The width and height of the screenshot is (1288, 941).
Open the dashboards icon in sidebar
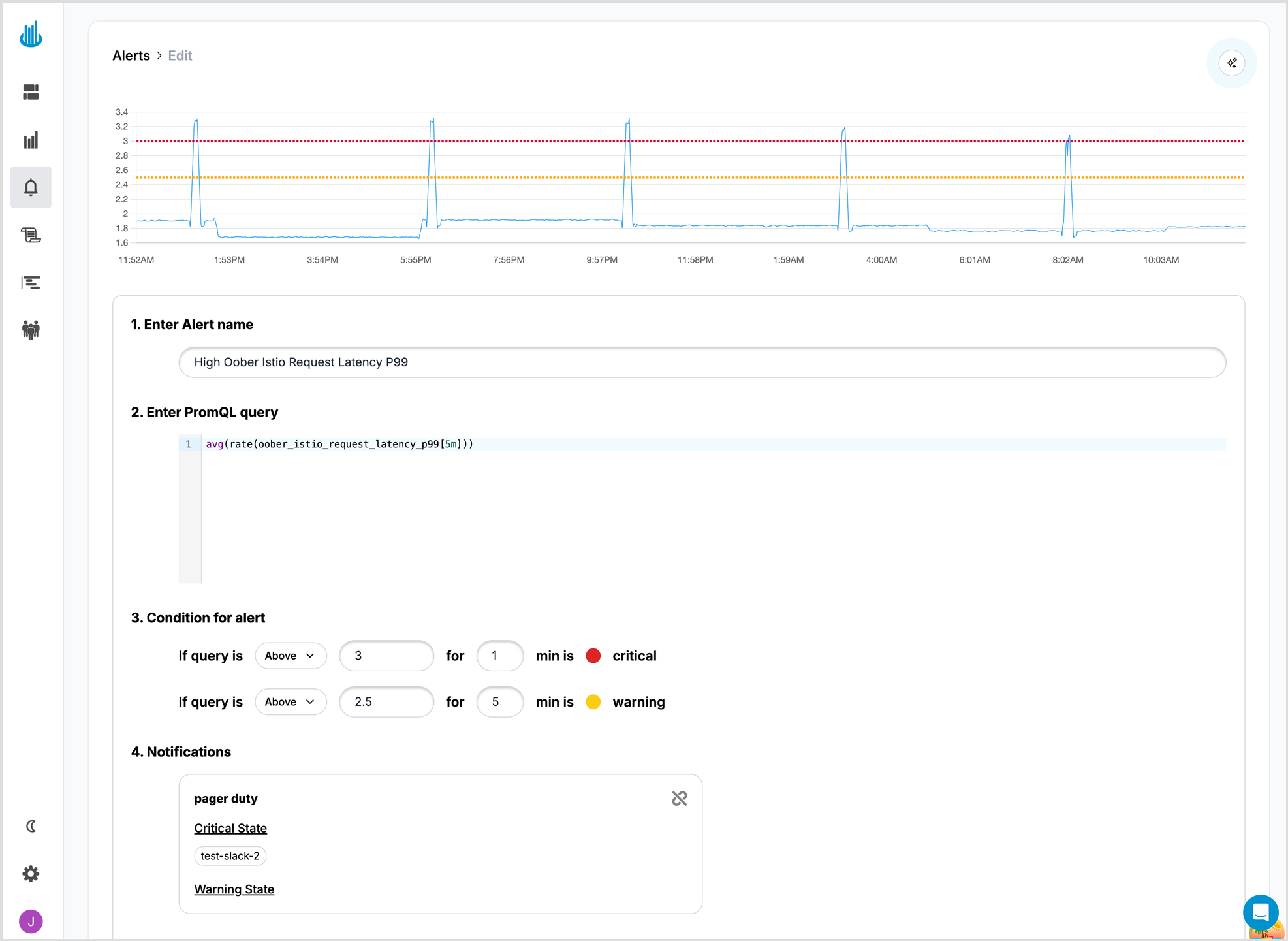coord(31,92)
